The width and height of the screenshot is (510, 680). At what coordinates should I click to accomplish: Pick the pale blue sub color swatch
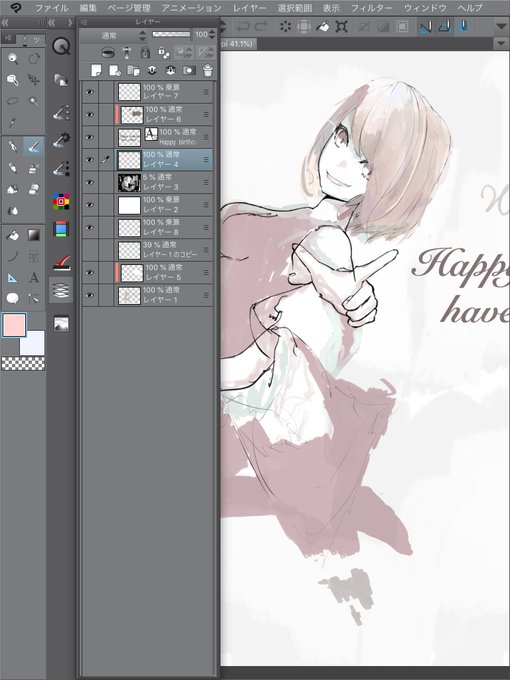pos(32,343)
